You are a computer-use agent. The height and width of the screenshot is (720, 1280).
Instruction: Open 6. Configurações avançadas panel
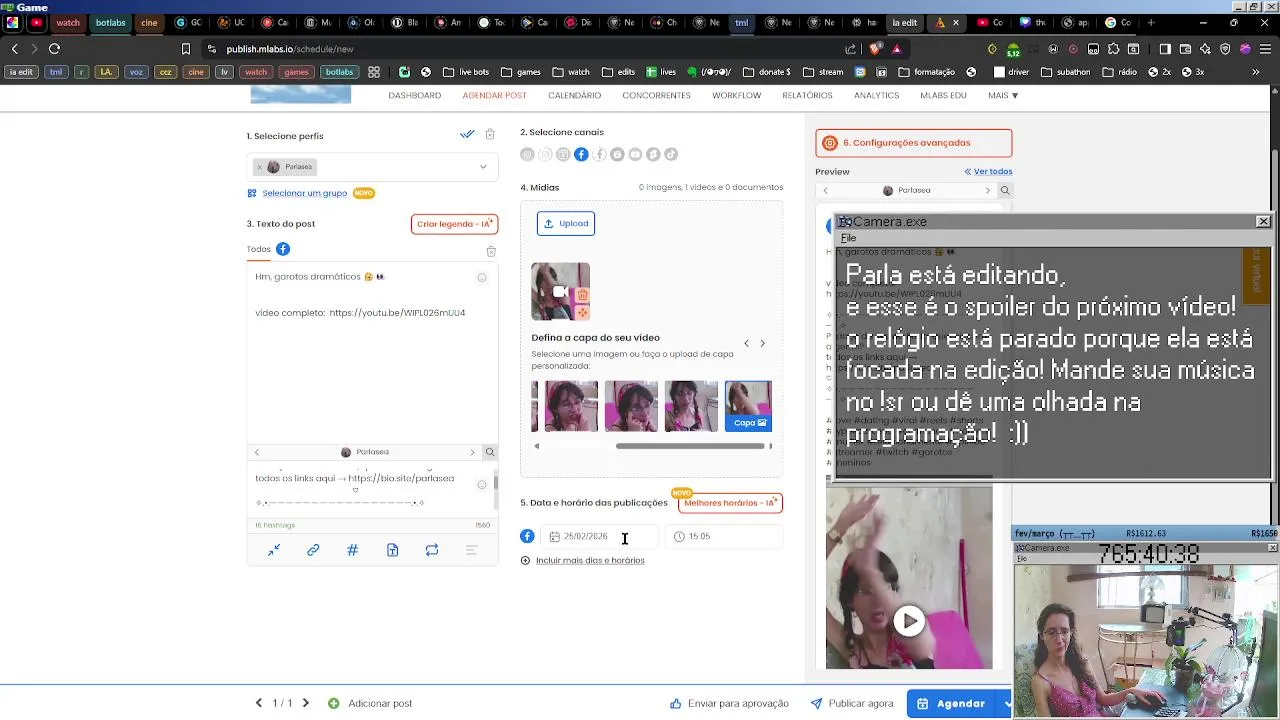[914, 143]
